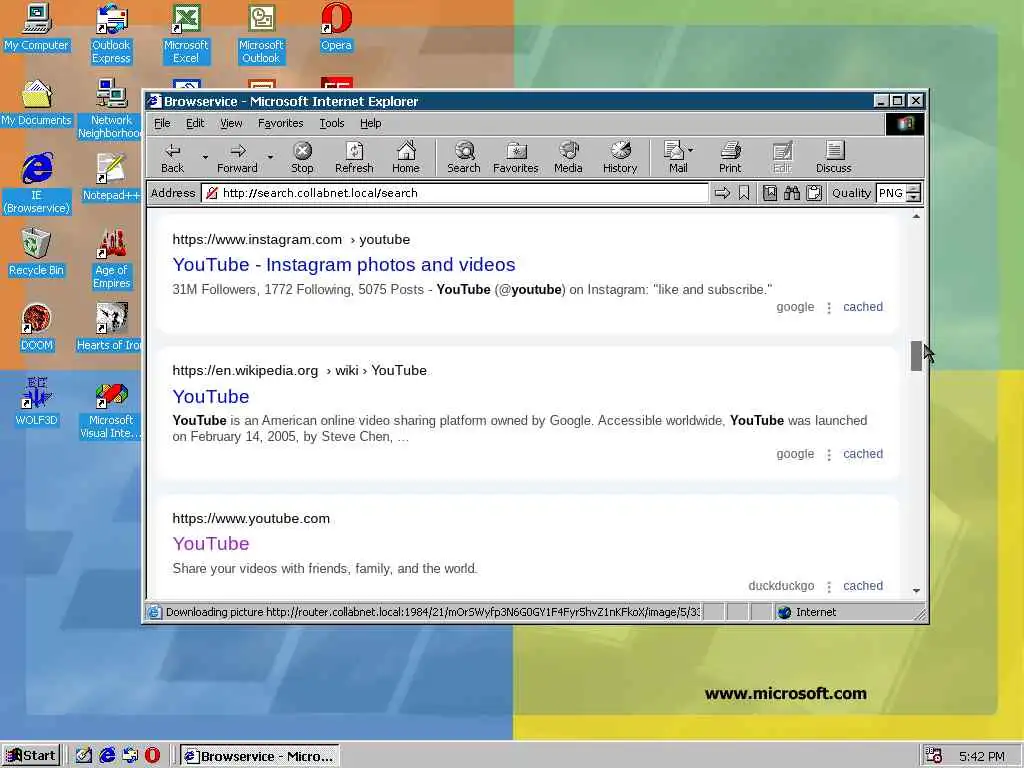Select the My Computer desktop icon

(37, 27)
